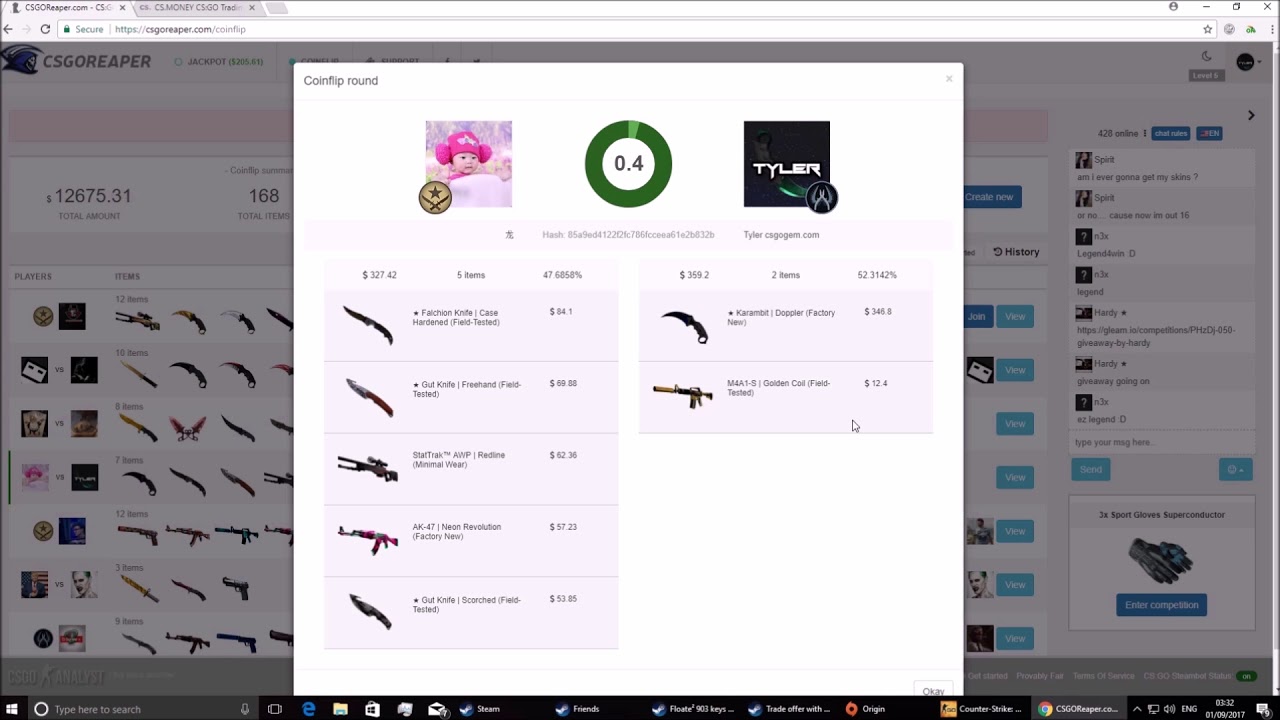Click the Tyler avatar in the dialog
This screenshot has width=1280, height=720.
coord(786,164)
